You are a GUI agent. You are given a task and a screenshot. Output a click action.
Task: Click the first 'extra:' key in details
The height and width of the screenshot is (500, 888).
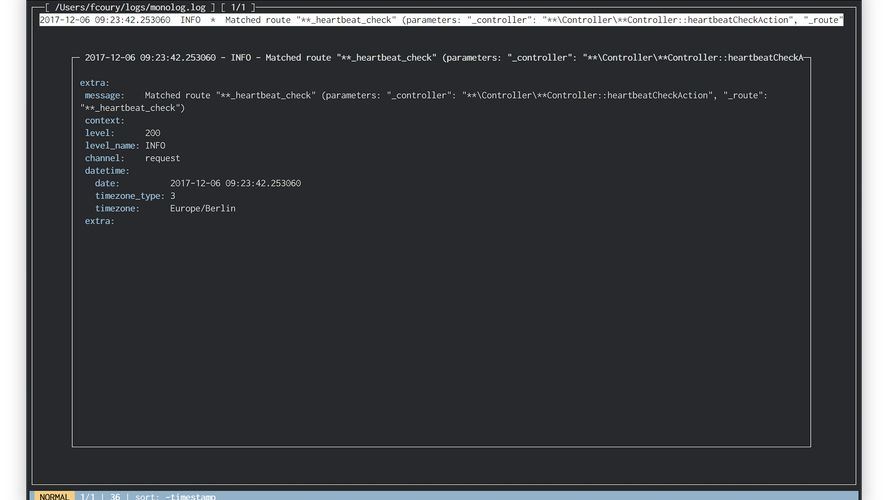coord(95,83)
